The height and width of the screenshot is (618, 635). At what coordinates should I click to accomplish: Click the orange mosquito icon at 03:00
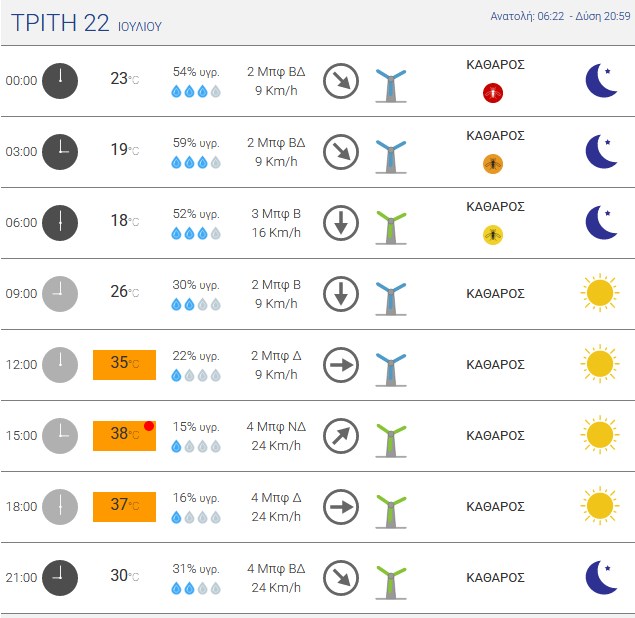[x=493, y=164]
